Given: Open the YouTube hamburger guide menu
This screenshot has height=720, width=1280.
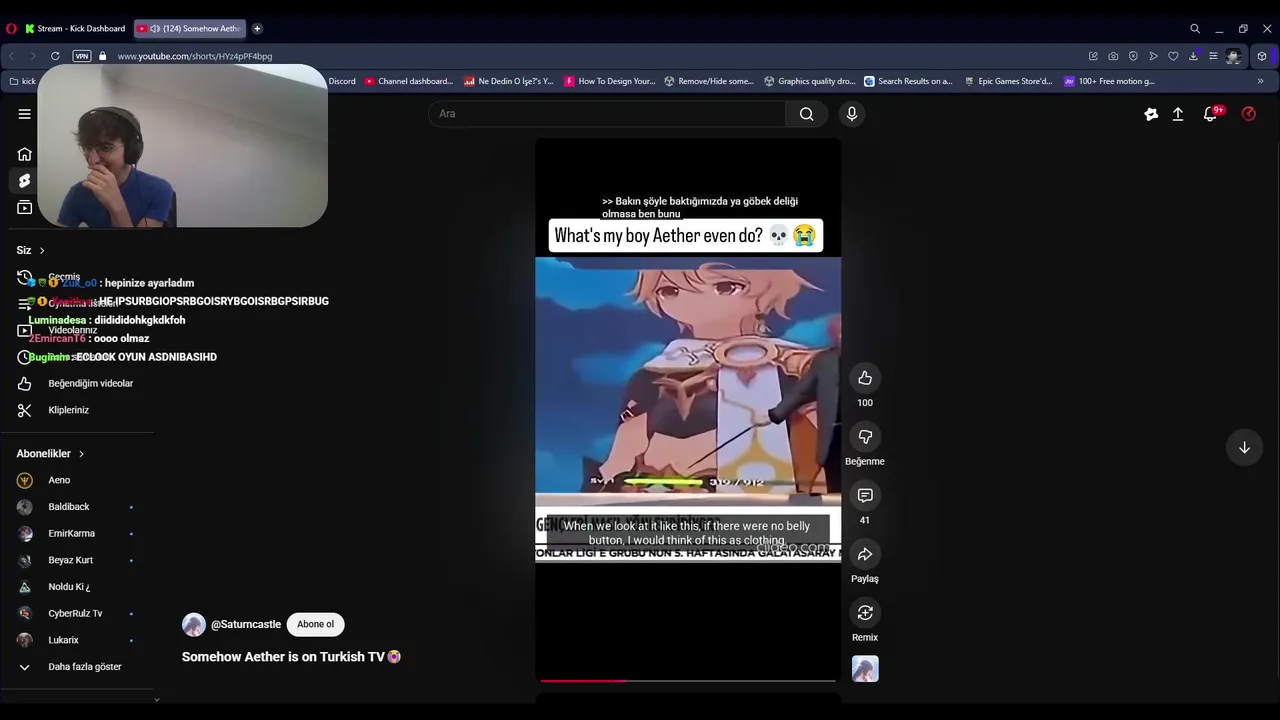Looking at the screenshot, I should [x=24, y=114].
